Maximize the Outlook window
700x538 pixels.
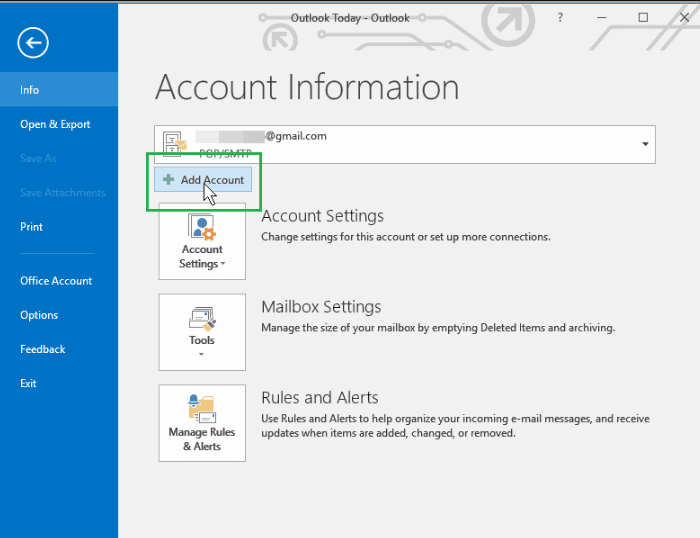coord(642,17)
